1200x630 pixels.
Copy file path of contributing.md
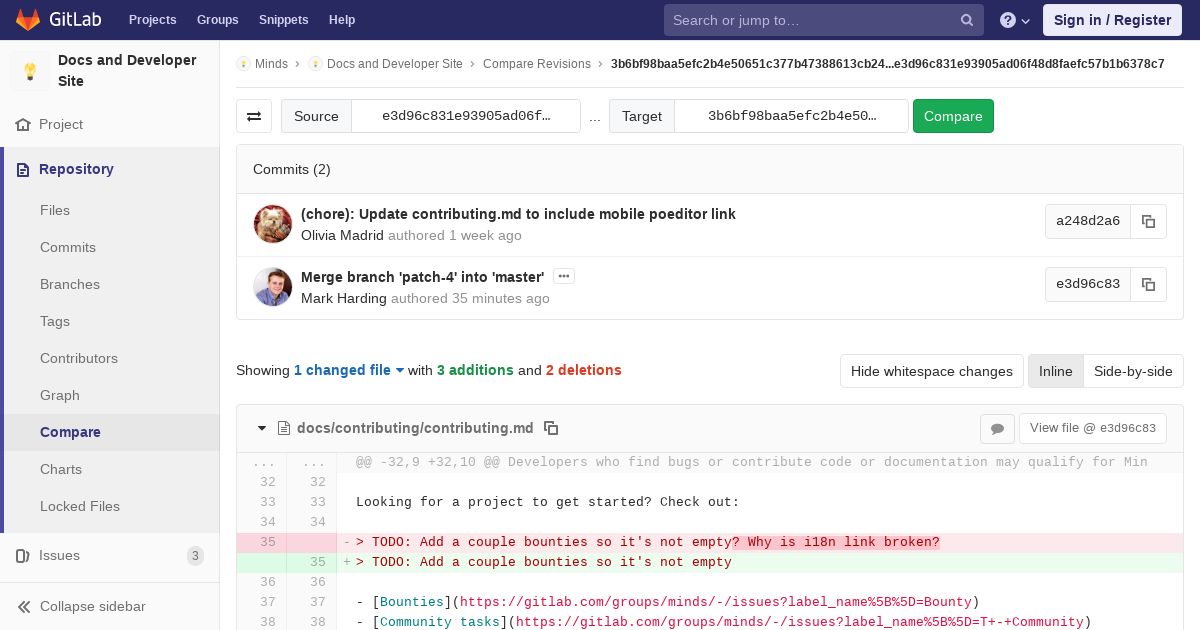(x=551, y=428)
